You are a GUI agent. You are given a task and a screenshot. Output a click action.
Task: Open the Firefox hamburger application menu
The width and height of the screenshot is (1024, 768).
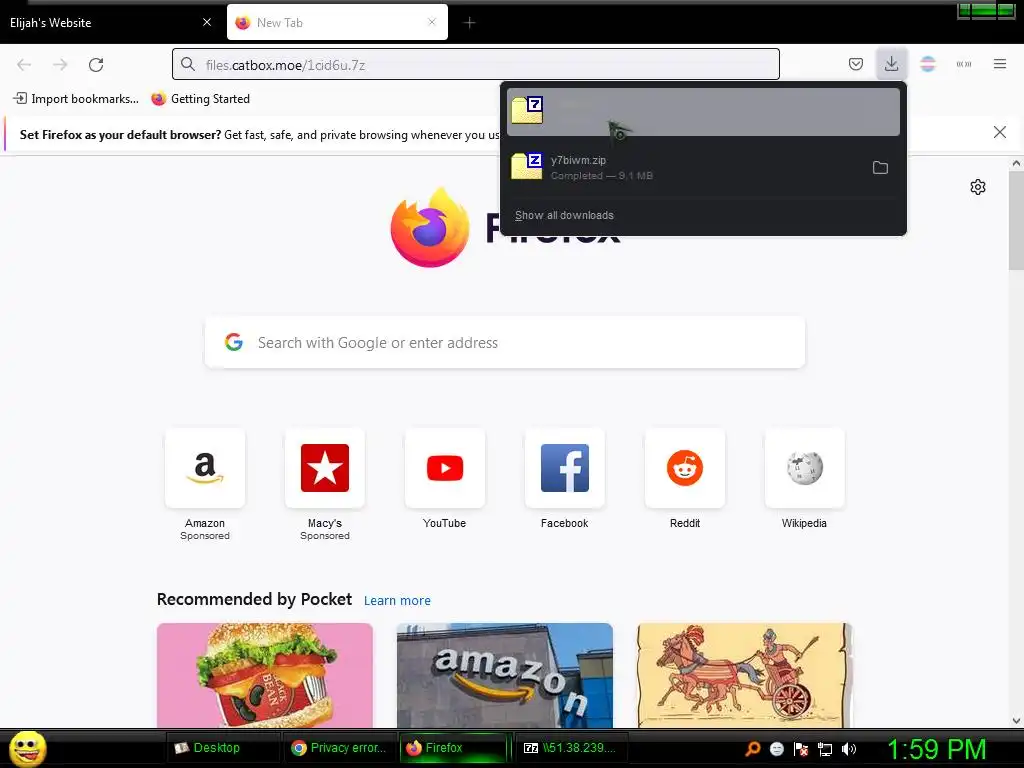[x=999, y=64]
